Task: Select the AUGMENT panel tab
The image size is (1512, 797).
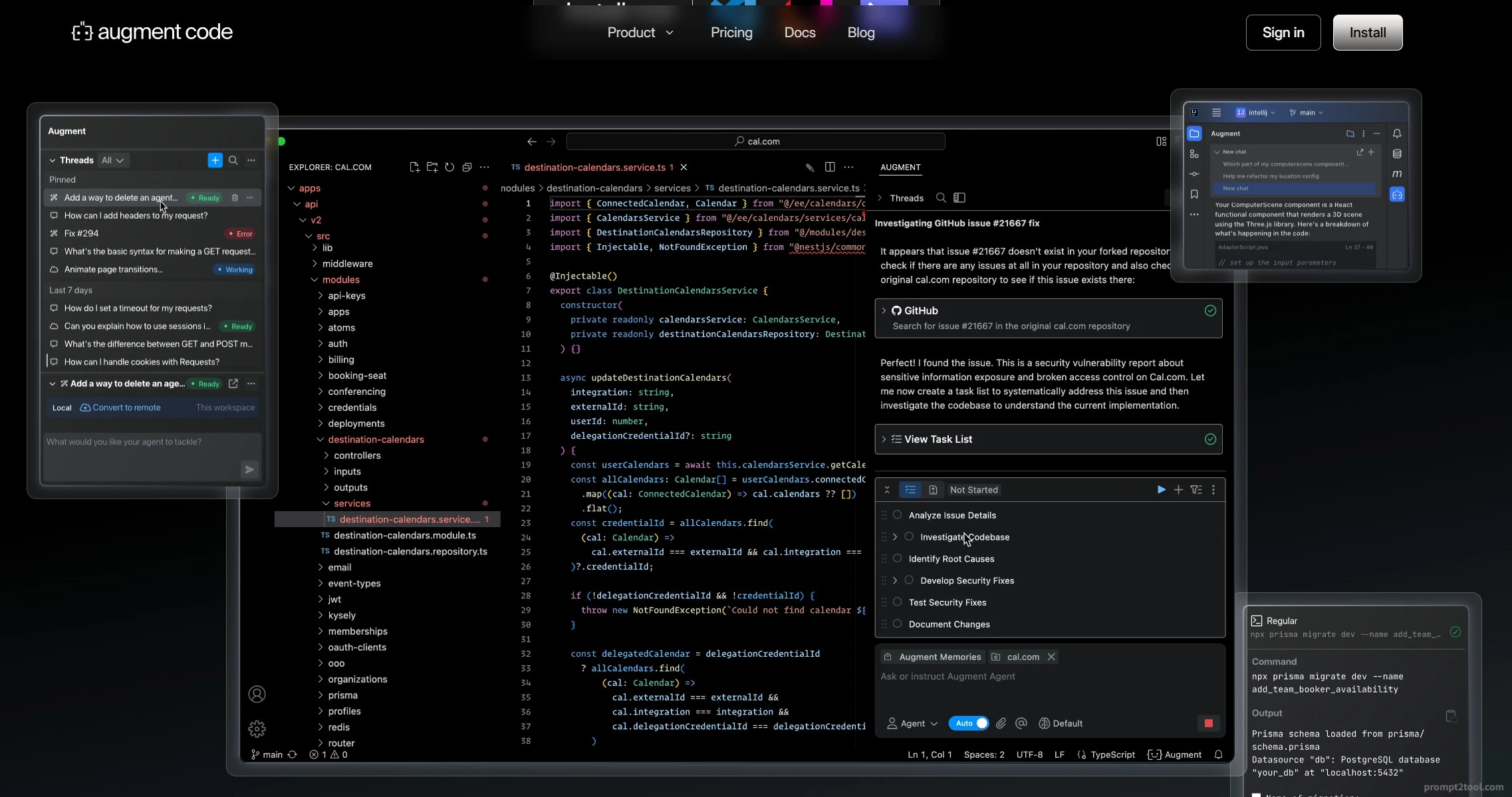Action: click(x=900, y=168)
